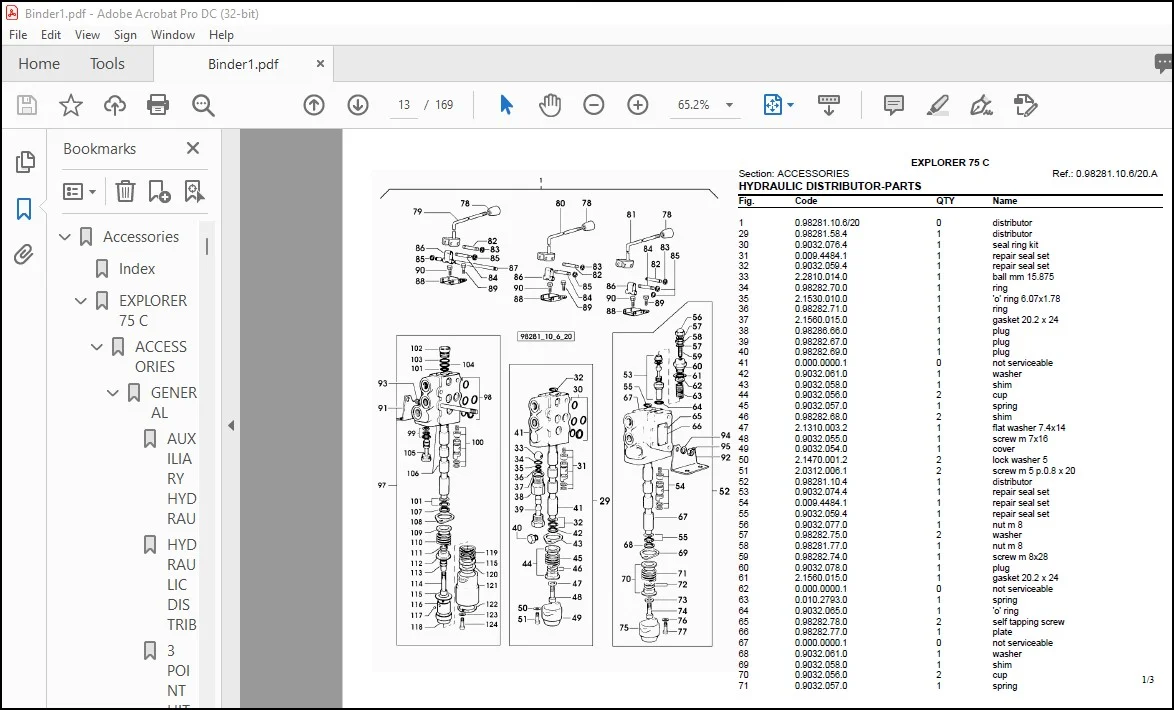Image resolution: width=1174 pixels, height=710 pixels.
Task: Collapse navigation pane with left arrow
Action: click(231, 425)
